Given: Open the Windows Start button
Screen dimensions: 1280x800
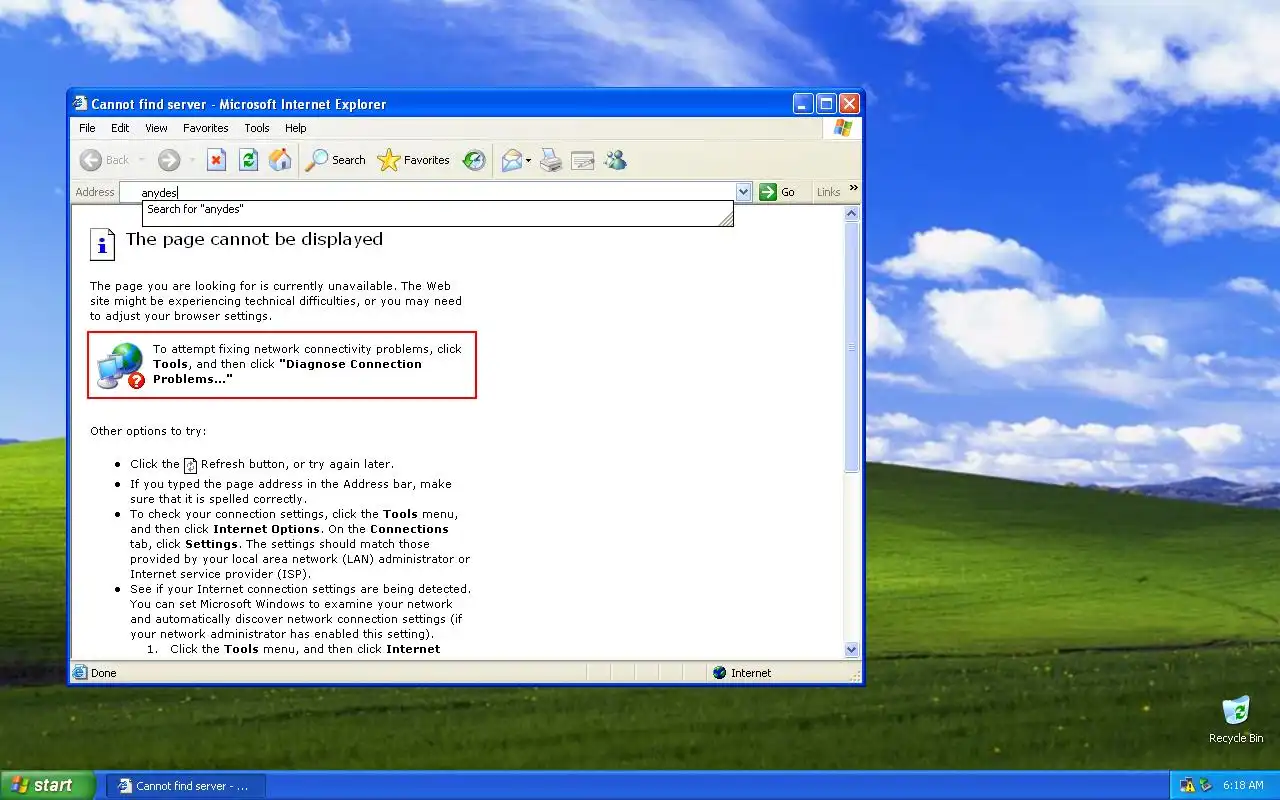Looking at the screenshot, I should (x=47, y=785).
